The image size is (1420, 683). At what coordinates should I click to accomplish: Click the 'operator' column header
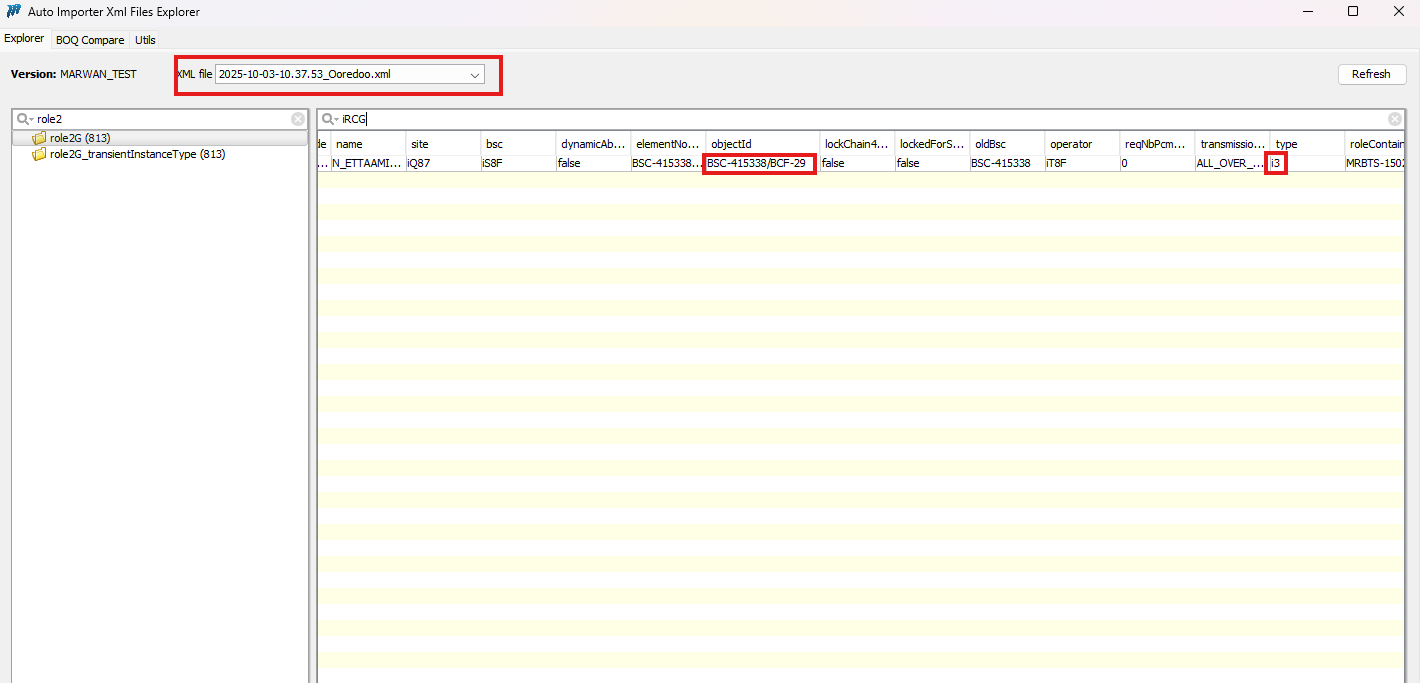click(1082, 144)
